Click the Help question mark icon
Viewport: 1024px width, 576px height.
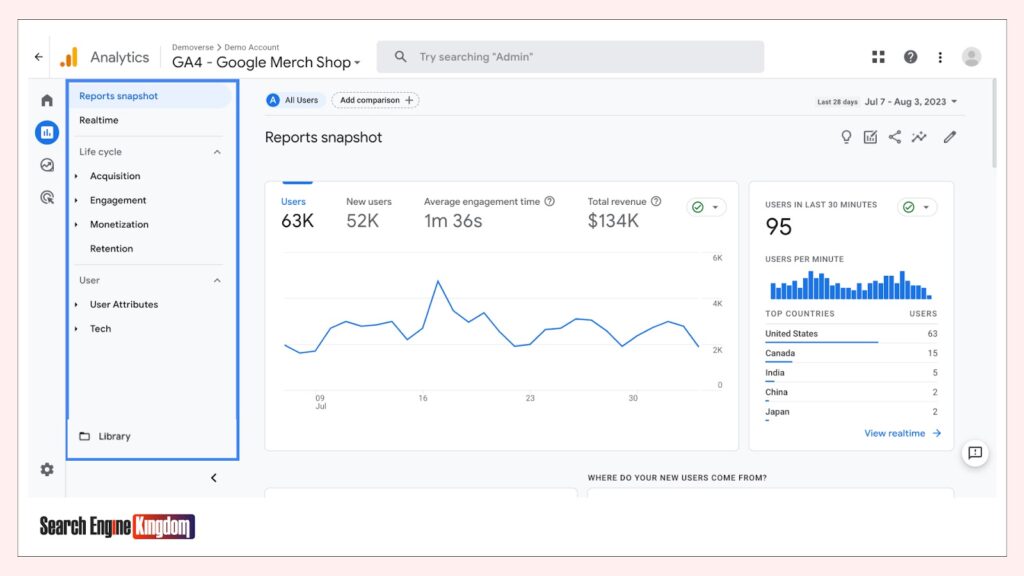click(910, 57)
